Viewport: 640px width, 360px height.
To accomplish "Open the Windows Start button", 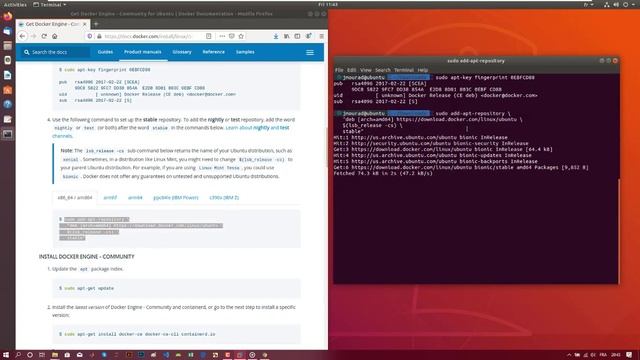I will pyautogui.click(x=6, y=355).
